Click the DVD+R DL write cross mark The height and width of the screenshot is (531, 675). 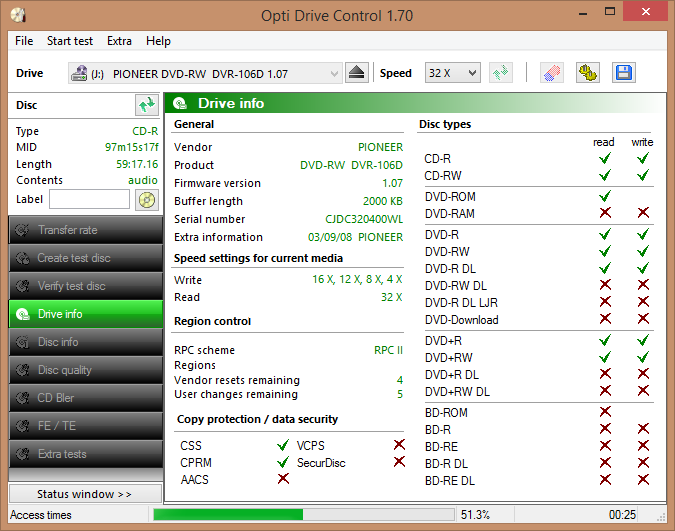click(x=643, y=374)
